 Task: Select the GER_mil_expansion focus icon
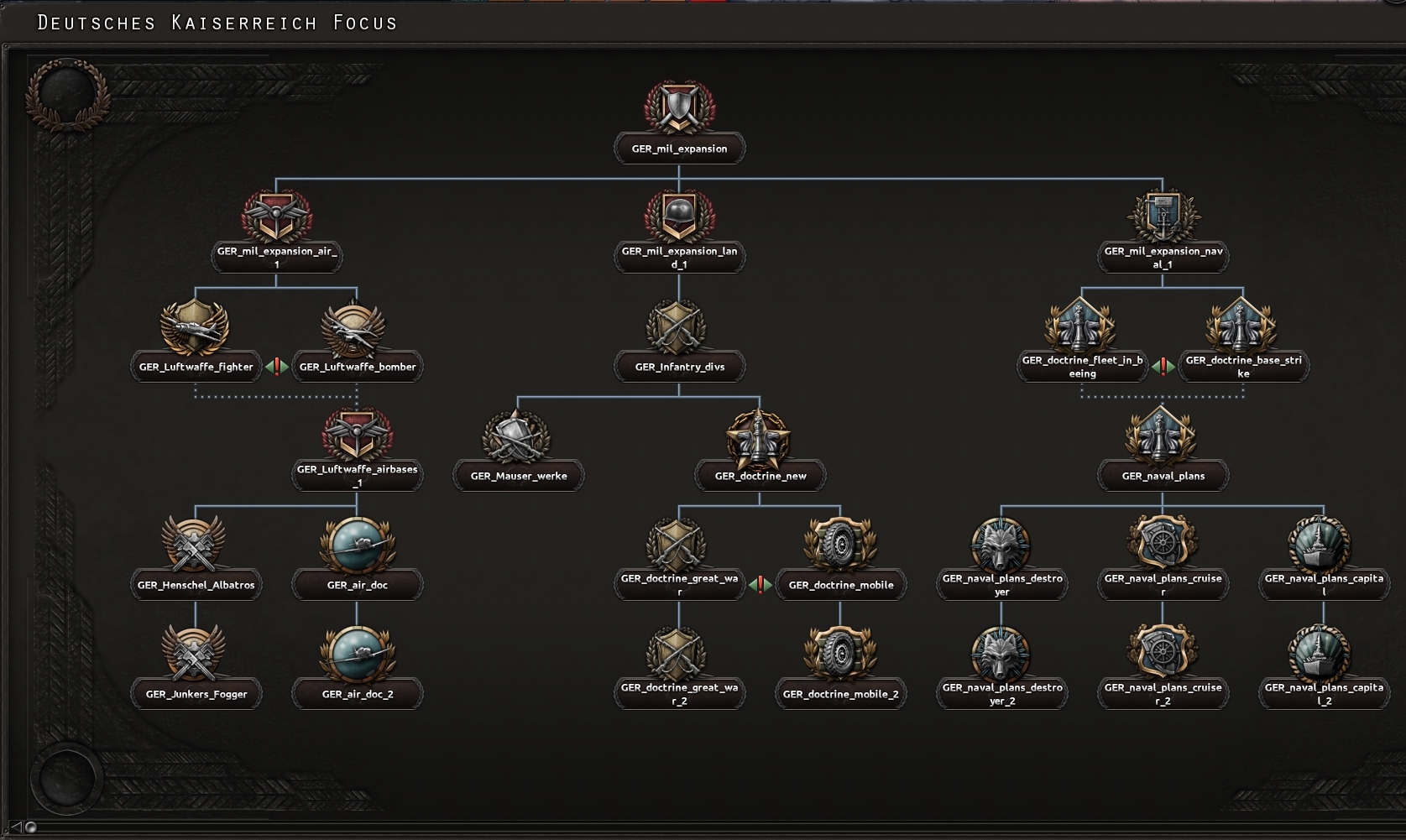point(679,108)
